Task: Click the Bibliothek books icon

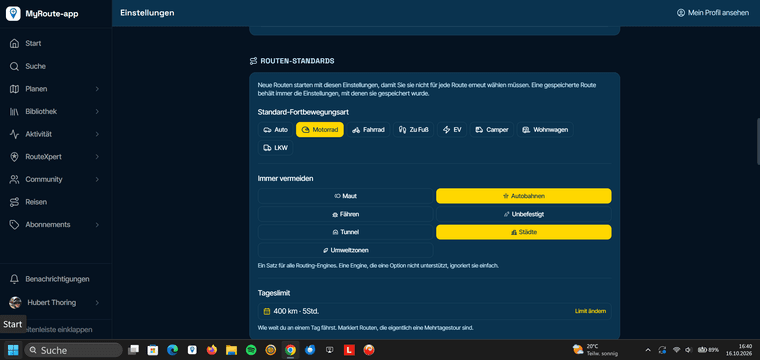Action: (x=15, y=111)
